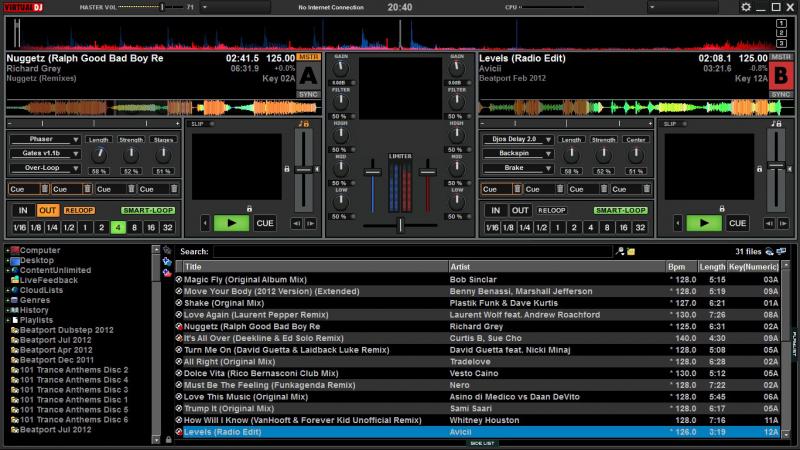Toggle SYNC on deck B
The width and height of the screenshot is (800, 450).
click(781, 94)
